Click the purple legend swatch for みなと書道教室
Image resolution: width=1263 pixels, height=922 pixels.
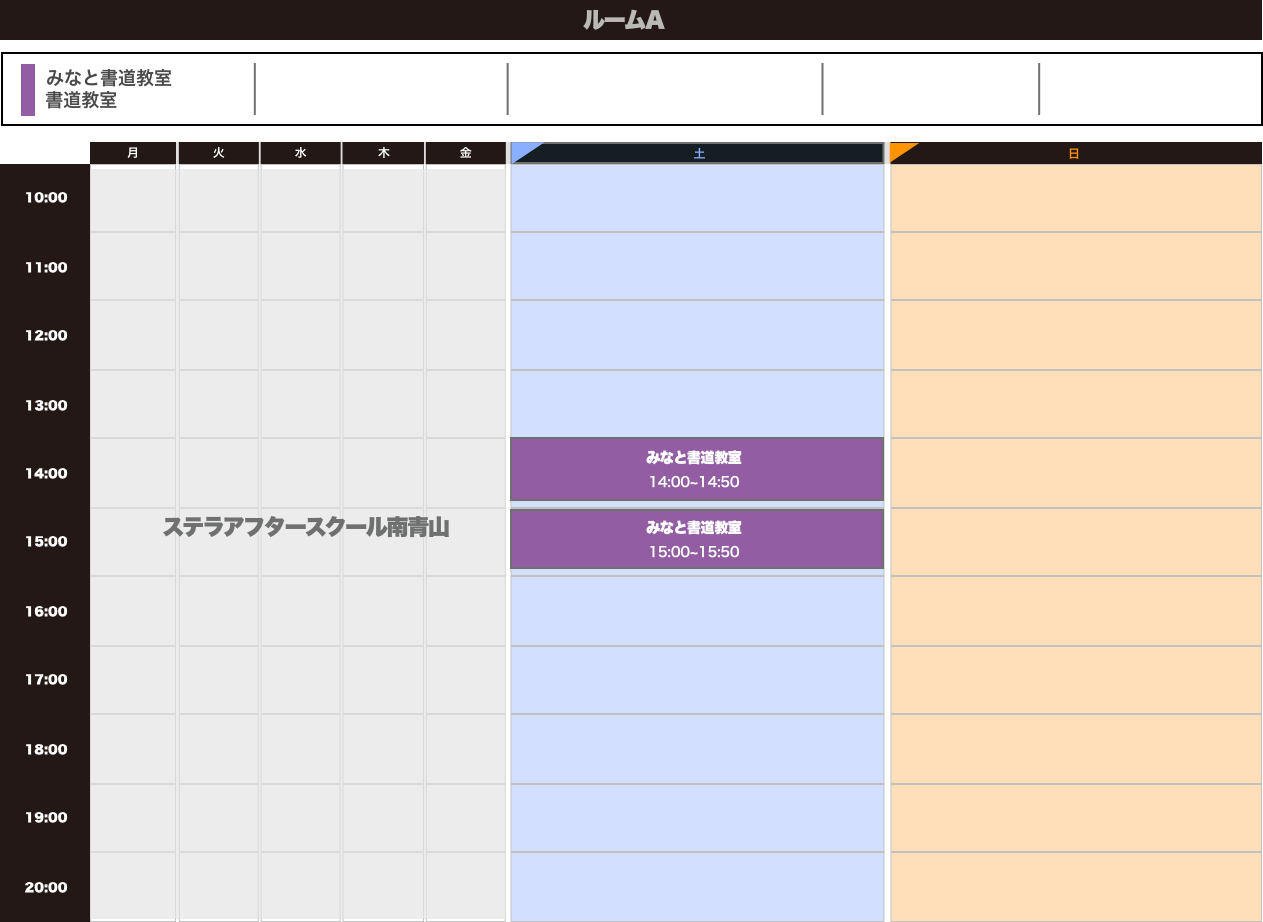click(28, 90)
